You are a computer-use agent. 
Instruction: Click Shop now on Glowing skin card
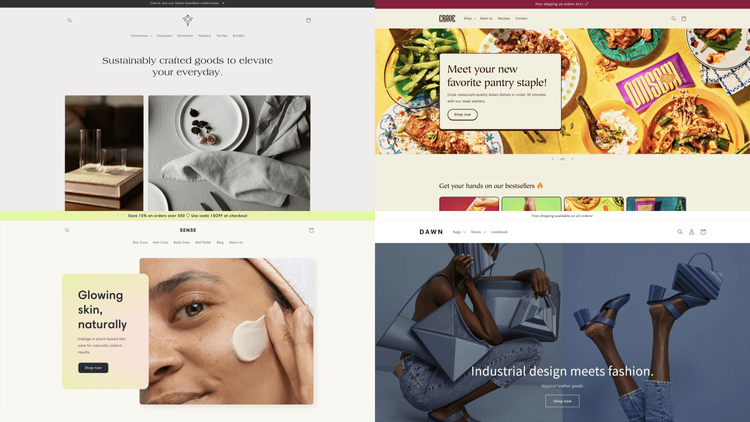93,368
